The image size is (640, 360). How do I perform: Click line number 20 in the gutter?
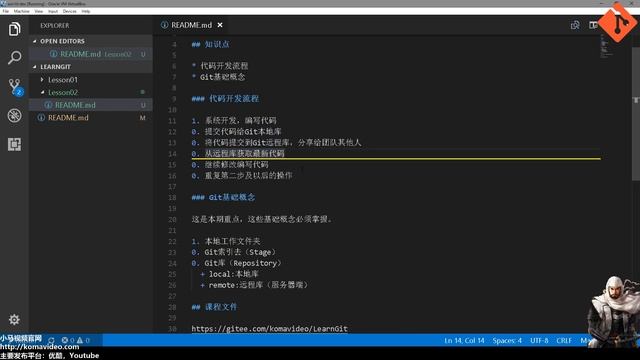click(173, 220)
